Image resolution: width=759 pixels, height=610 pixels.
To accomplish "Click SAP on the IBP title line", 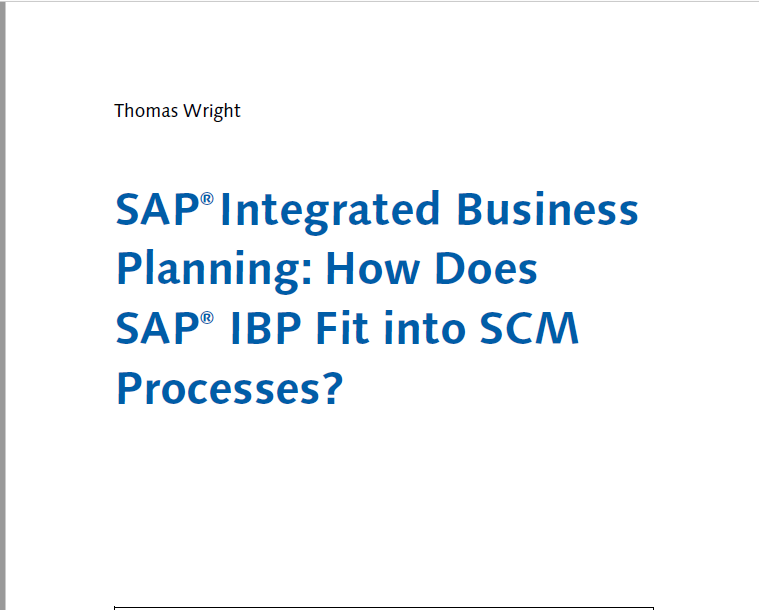I will coord(157,328).
